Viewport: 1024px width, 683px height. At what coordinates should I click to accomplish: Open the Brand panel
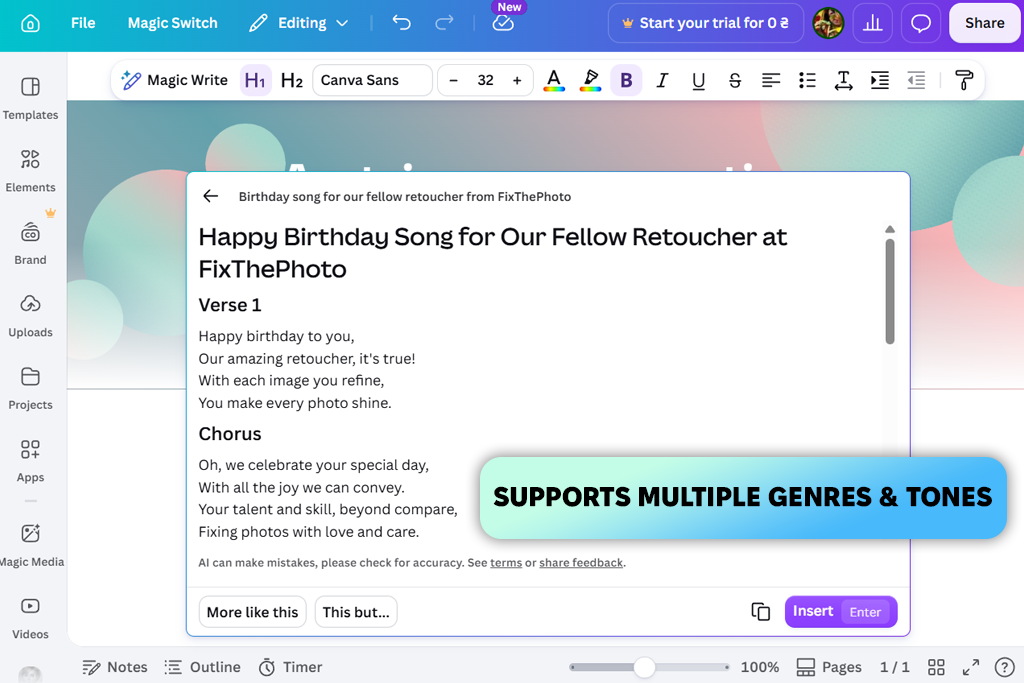tap(30, 244)
